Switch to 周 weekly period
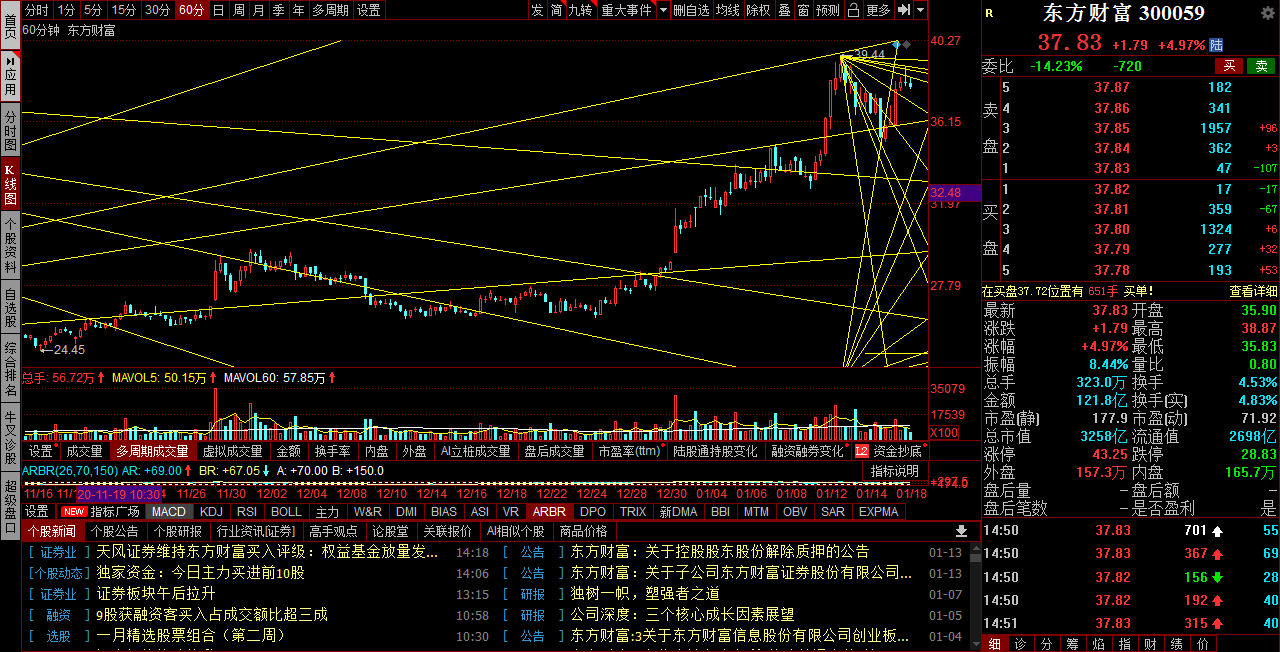 point(238,10)
